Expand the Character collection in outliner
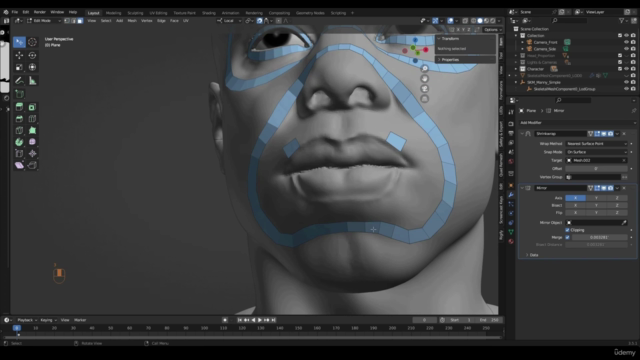The image size is (640, 360). [x=516, y=69]
